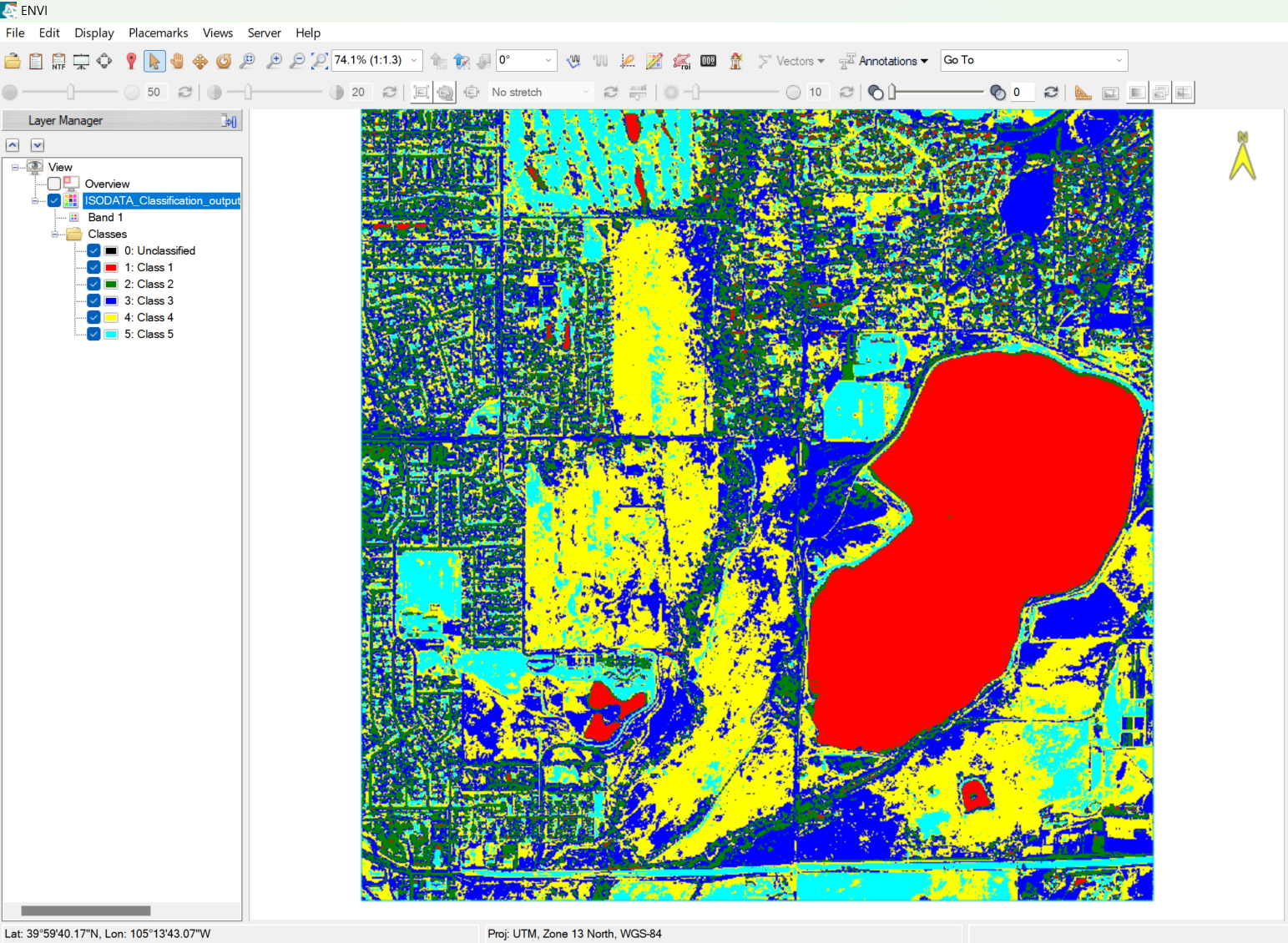Select the ISODATA_Classification_output layer

(x=162, y=201)
